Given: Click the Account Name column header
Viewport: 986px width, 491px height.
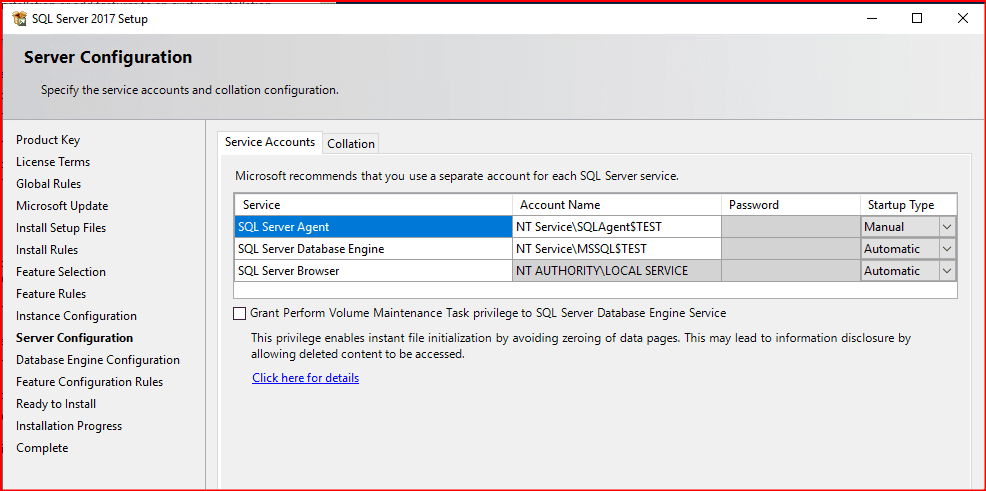Looking at the screenshot, I should pos(615,205).
